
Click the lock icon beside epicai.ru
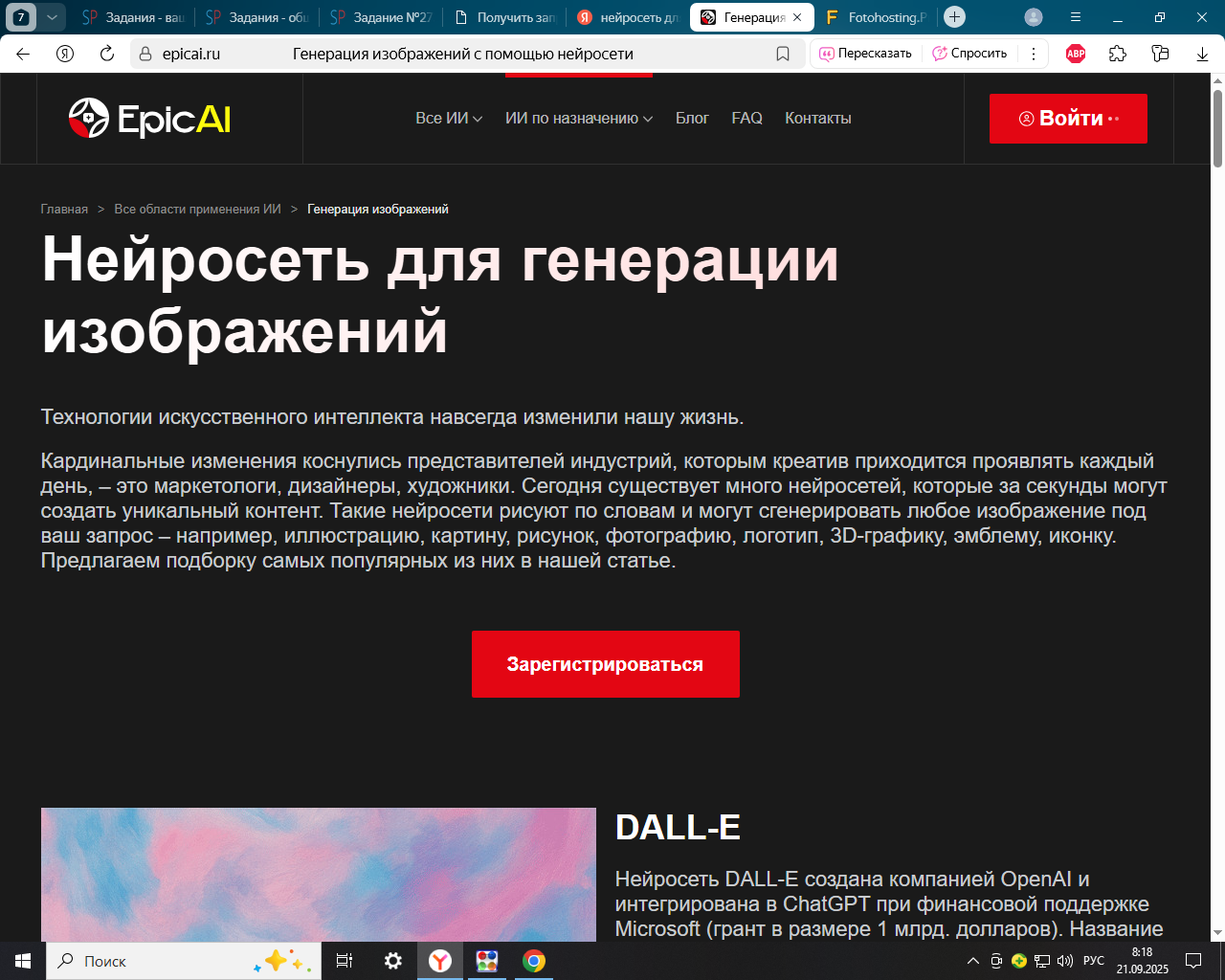[145, 54]
